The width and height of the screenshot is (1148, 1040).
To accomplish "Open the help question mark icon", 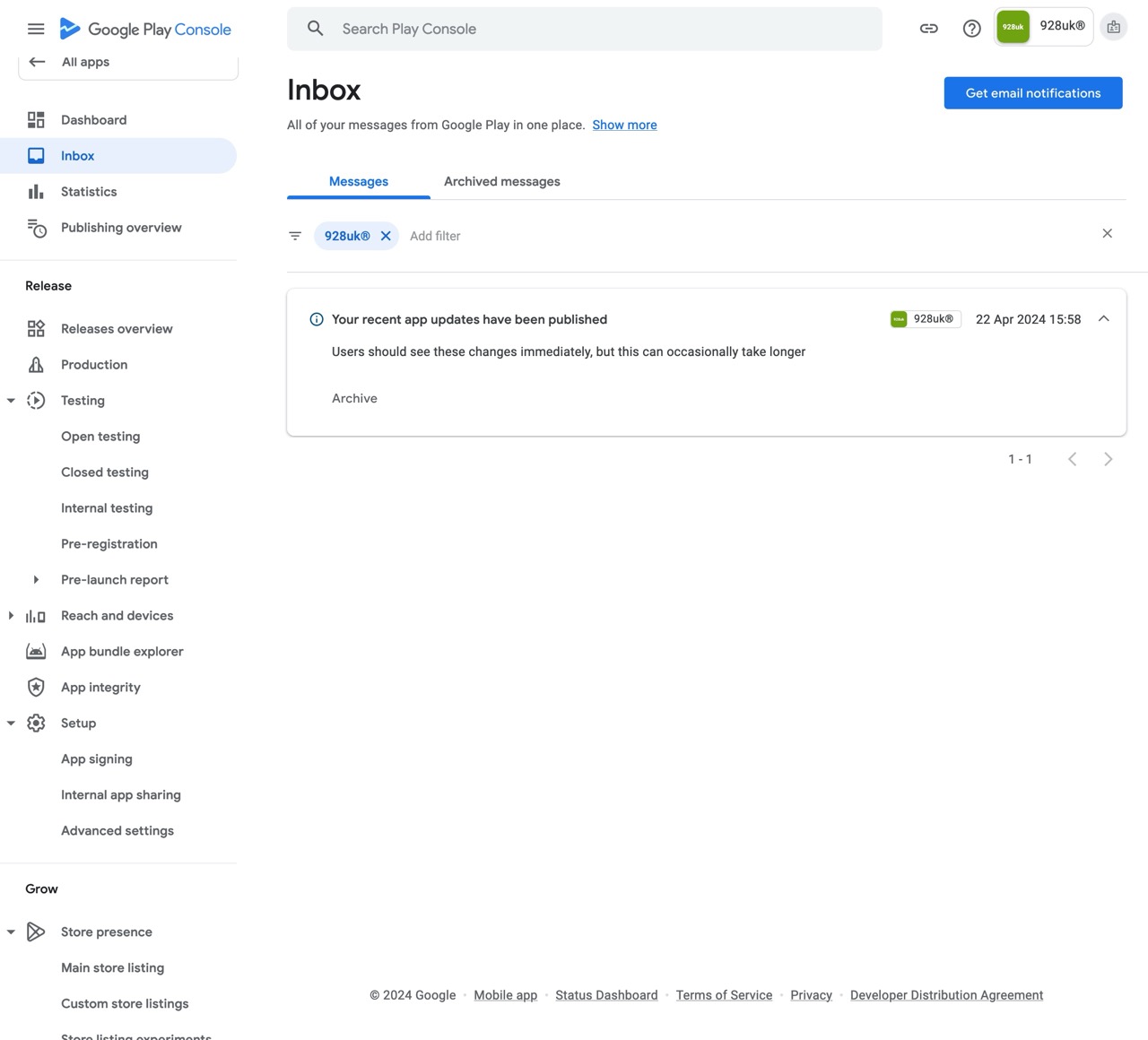I will 971,29.
